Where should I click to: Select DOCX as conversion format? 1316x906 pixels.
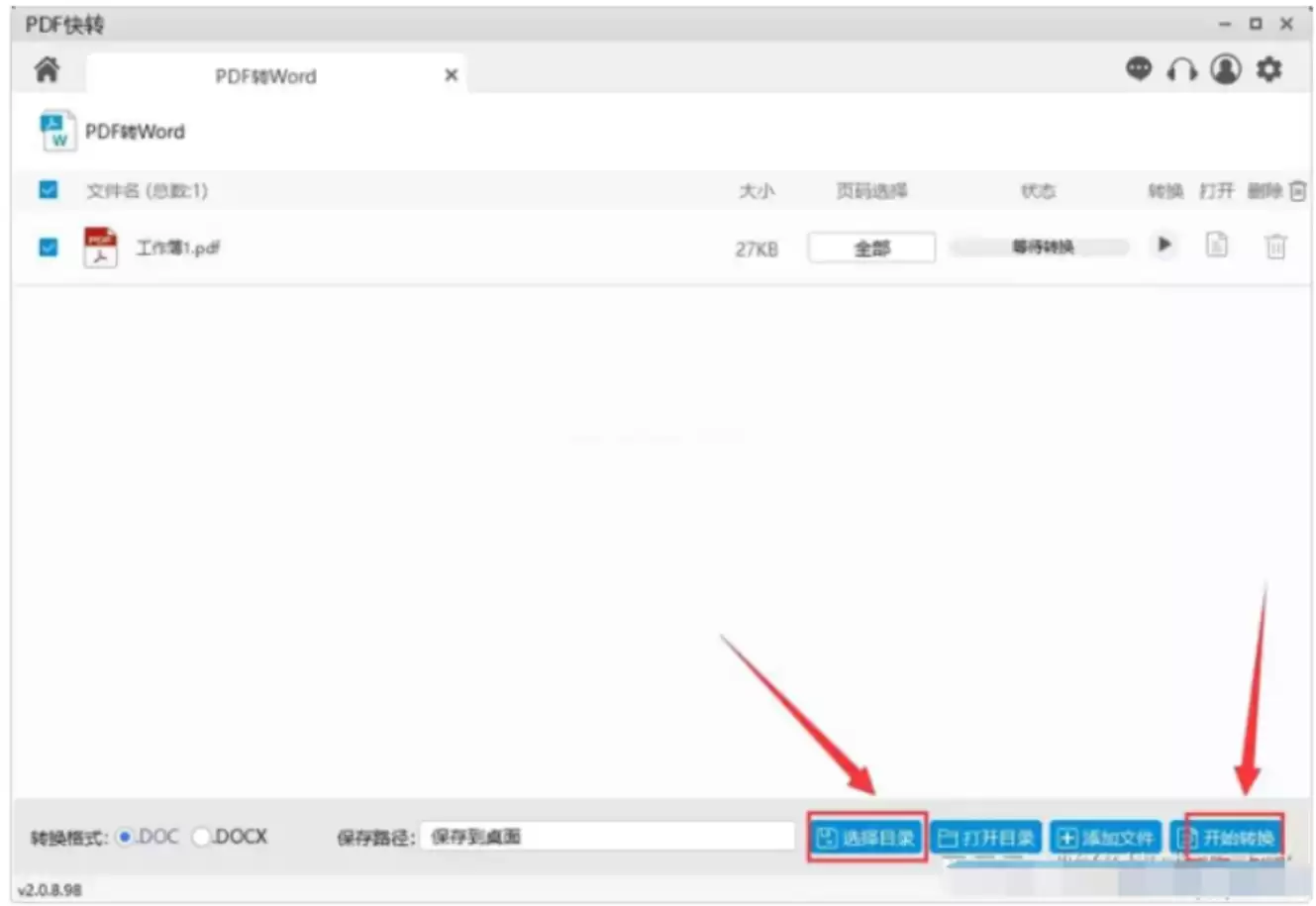pyautogui.click(x=201, y=837)
